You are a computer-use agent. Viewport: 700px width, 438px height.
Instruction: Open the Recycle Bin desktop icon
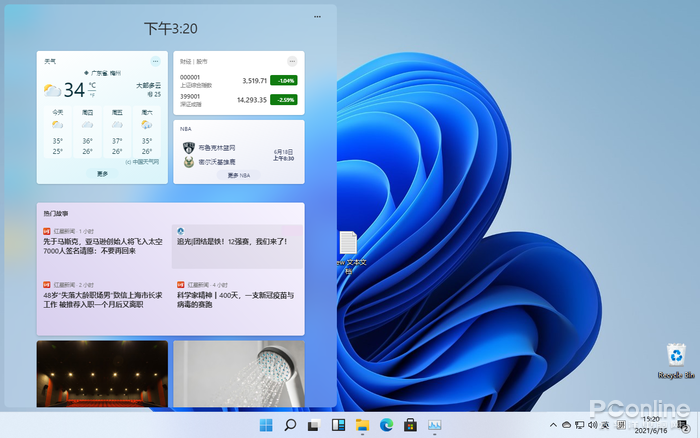pos(677,358)
